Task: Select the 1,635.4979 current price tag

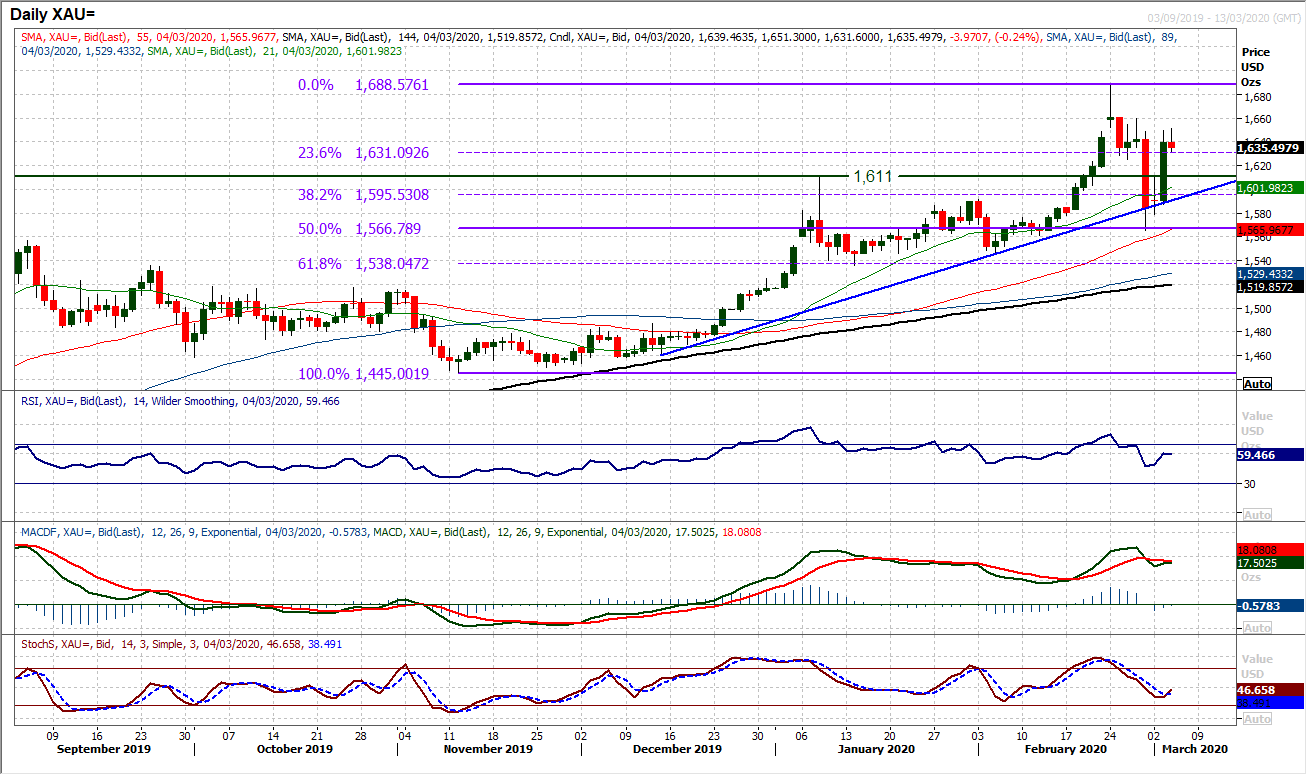Action: [1270, 148]
